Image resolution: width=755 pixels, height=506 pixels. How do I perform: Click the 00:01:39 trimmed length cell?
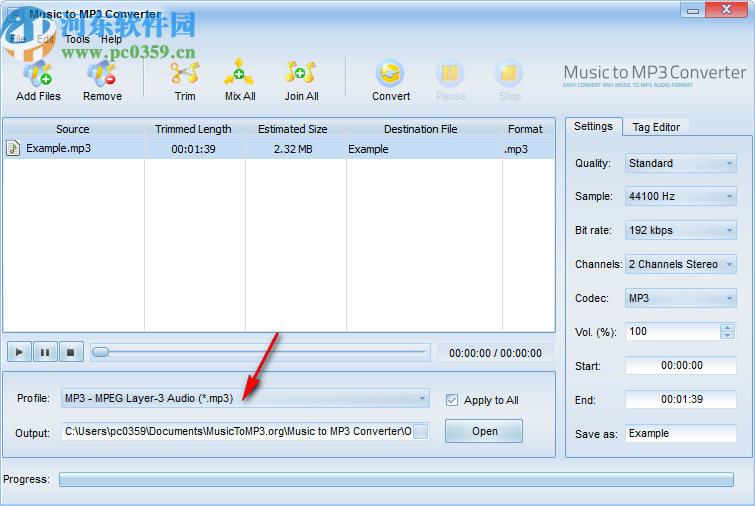click(x=194, y=149)
